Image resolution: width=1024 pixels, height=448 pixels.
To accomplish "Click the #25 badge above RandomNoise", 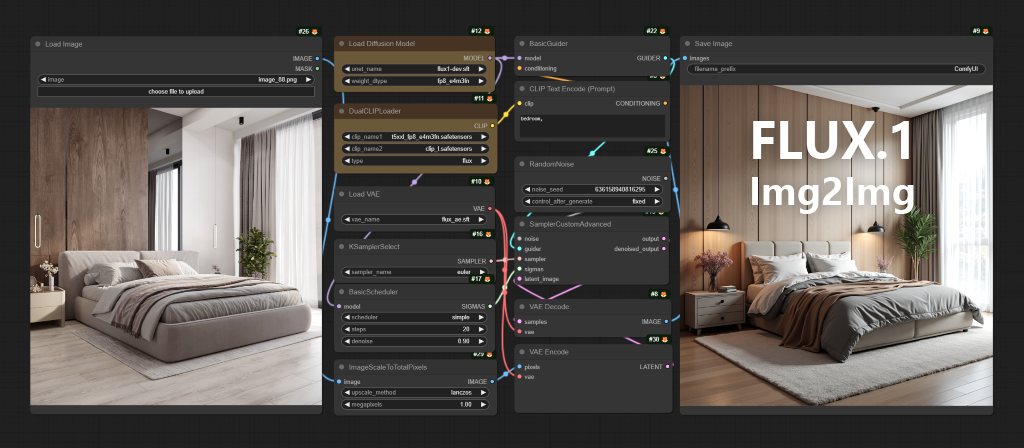I will pos(658,152).
